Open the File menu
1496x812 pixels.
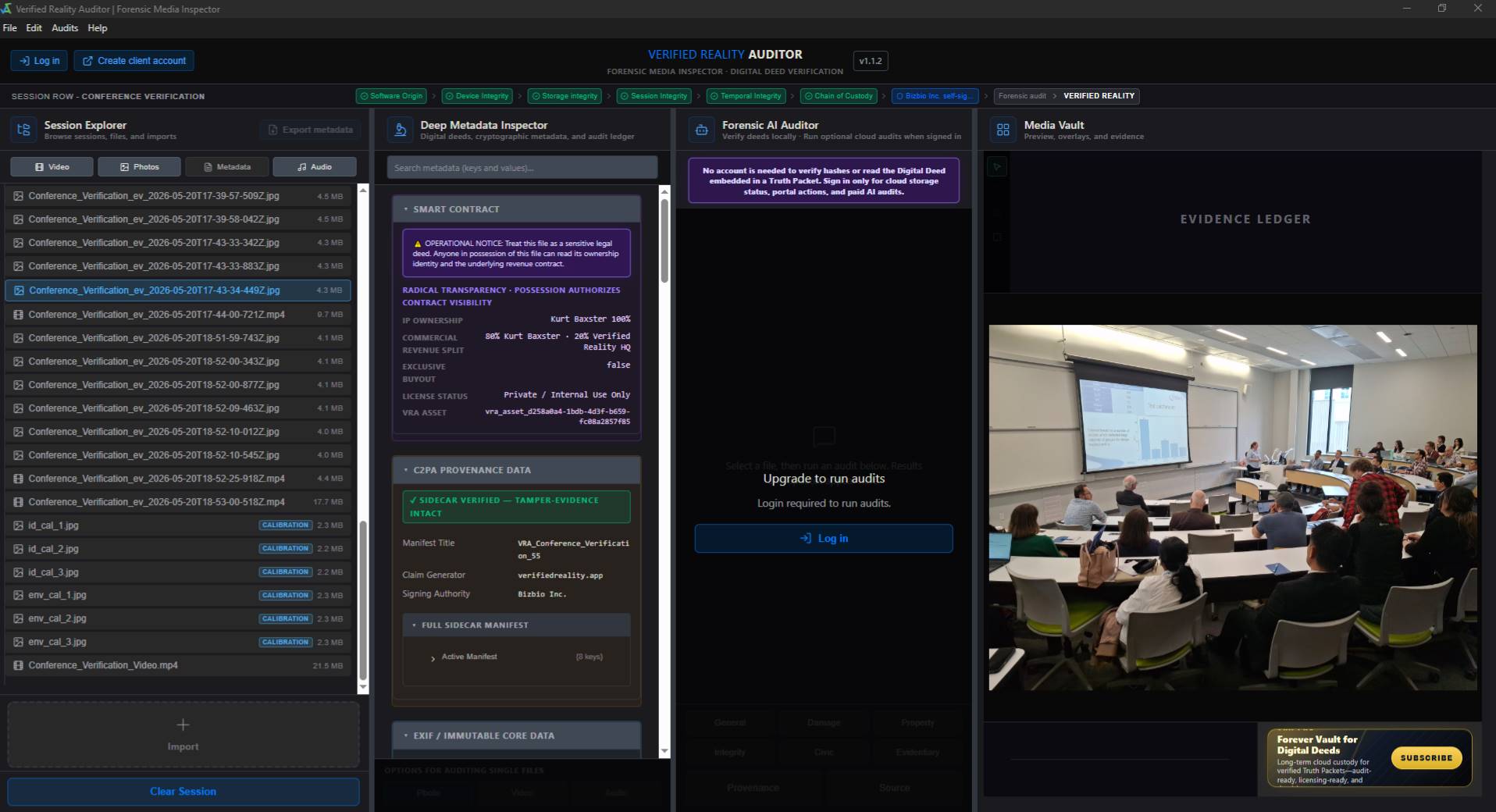[x=9, y=28]
